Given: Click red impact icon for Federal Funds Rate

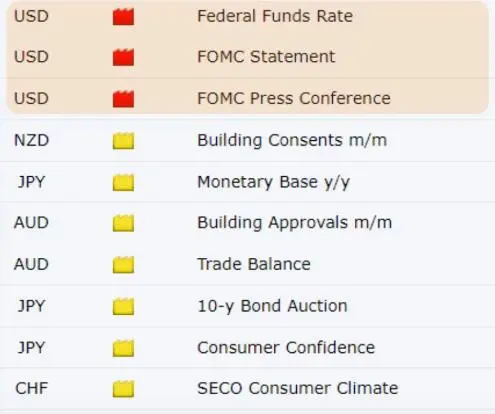Looking at the screenshot, I should [123, 17].
